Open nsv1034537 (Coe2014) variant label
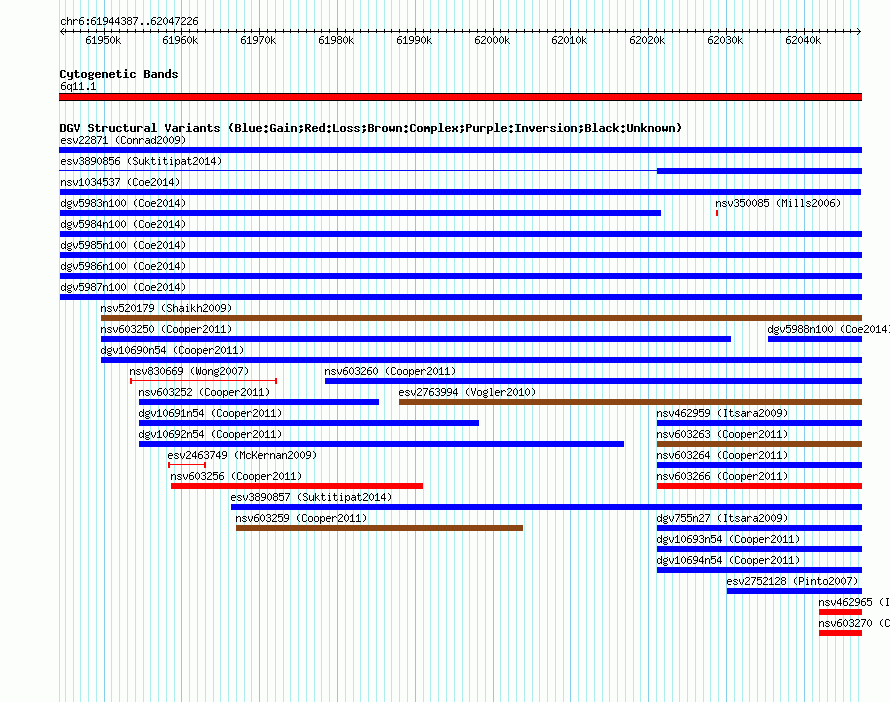The height and width of the screenshot is (702, 890). pyautogui.click(x=120, y=182)
